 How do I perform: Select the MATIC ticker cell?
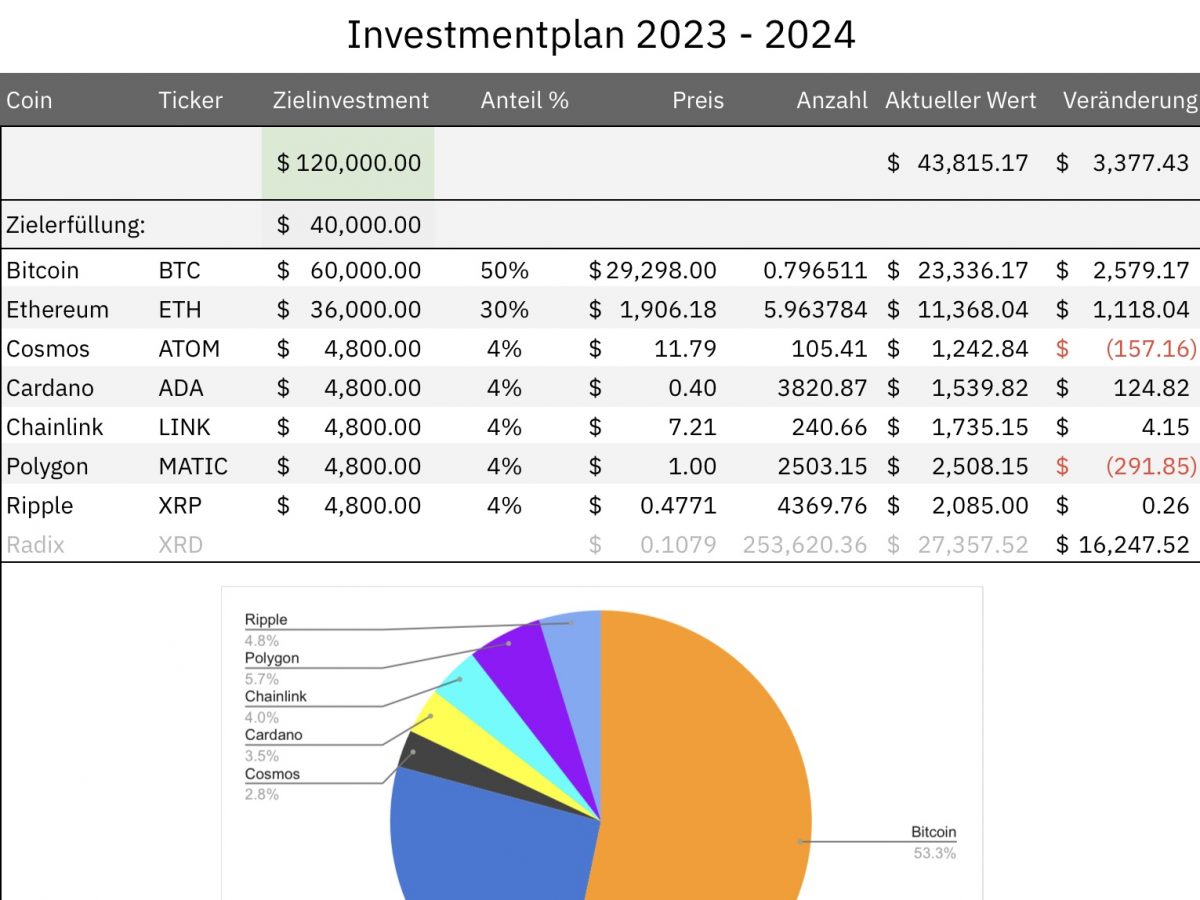[x=193, y=466]
